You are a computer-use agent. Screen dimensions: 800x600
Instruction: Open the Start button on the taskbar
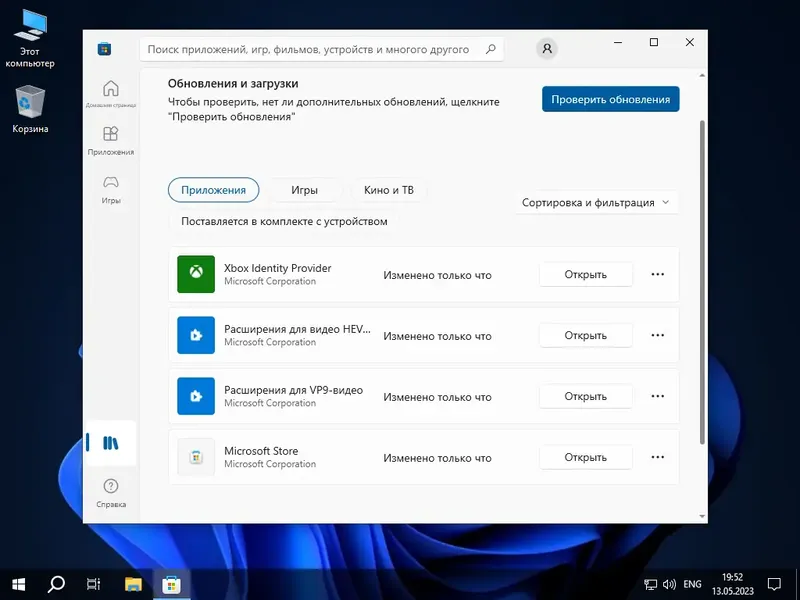(18, 585)
